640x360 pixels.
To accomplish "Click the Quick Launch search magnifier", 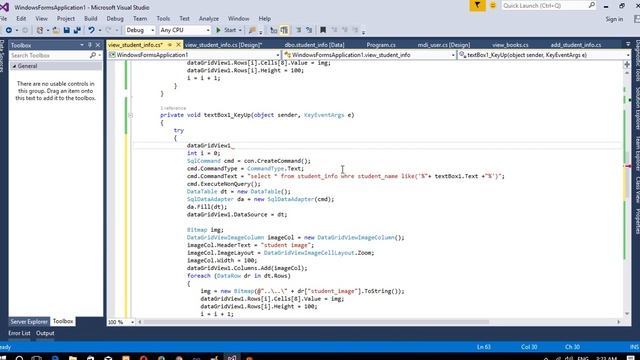I will [592, 5].
